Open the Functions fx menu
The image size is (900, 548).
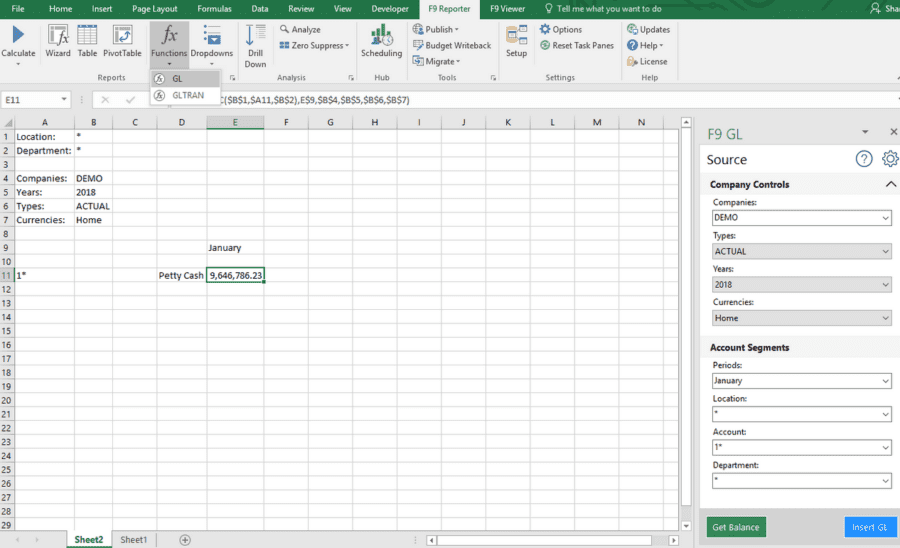169,45
